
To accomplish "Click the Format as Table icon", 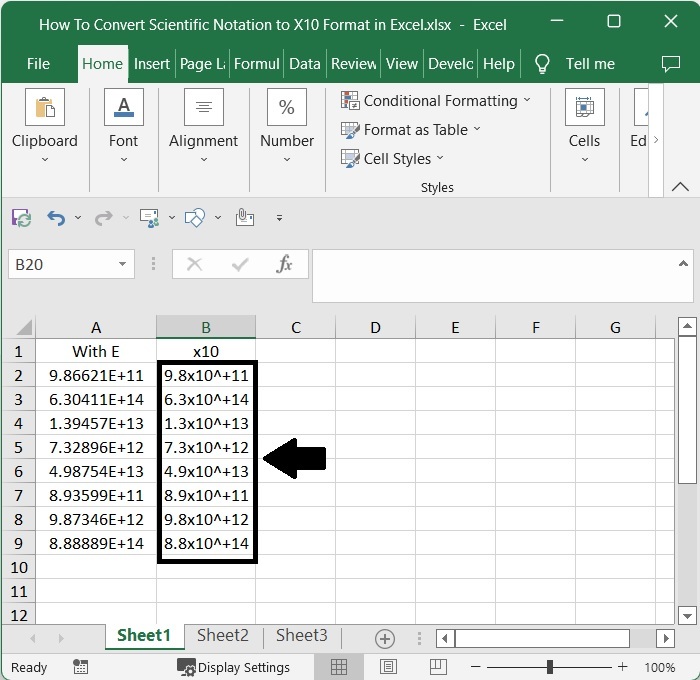I will 350,129.
